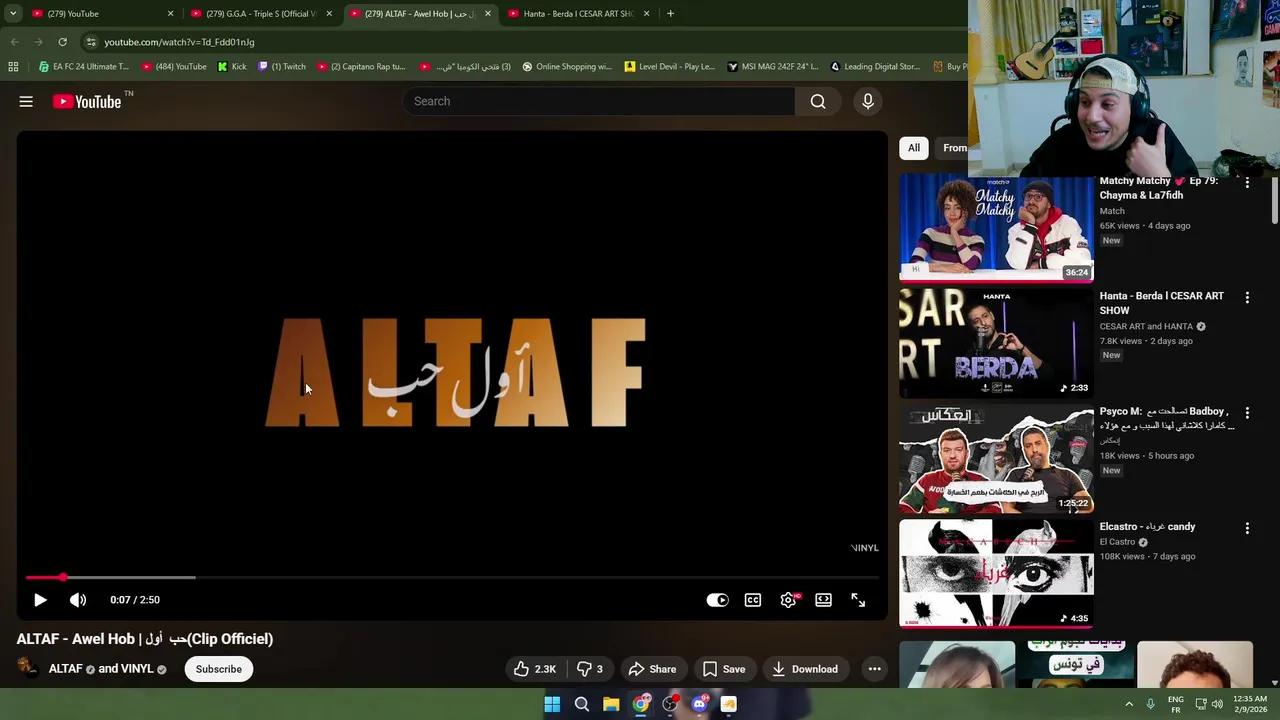This screenshot has height=720, width=1280.
Task: Open the Elcastro candy video thumbnail
Action: (996, 574)
